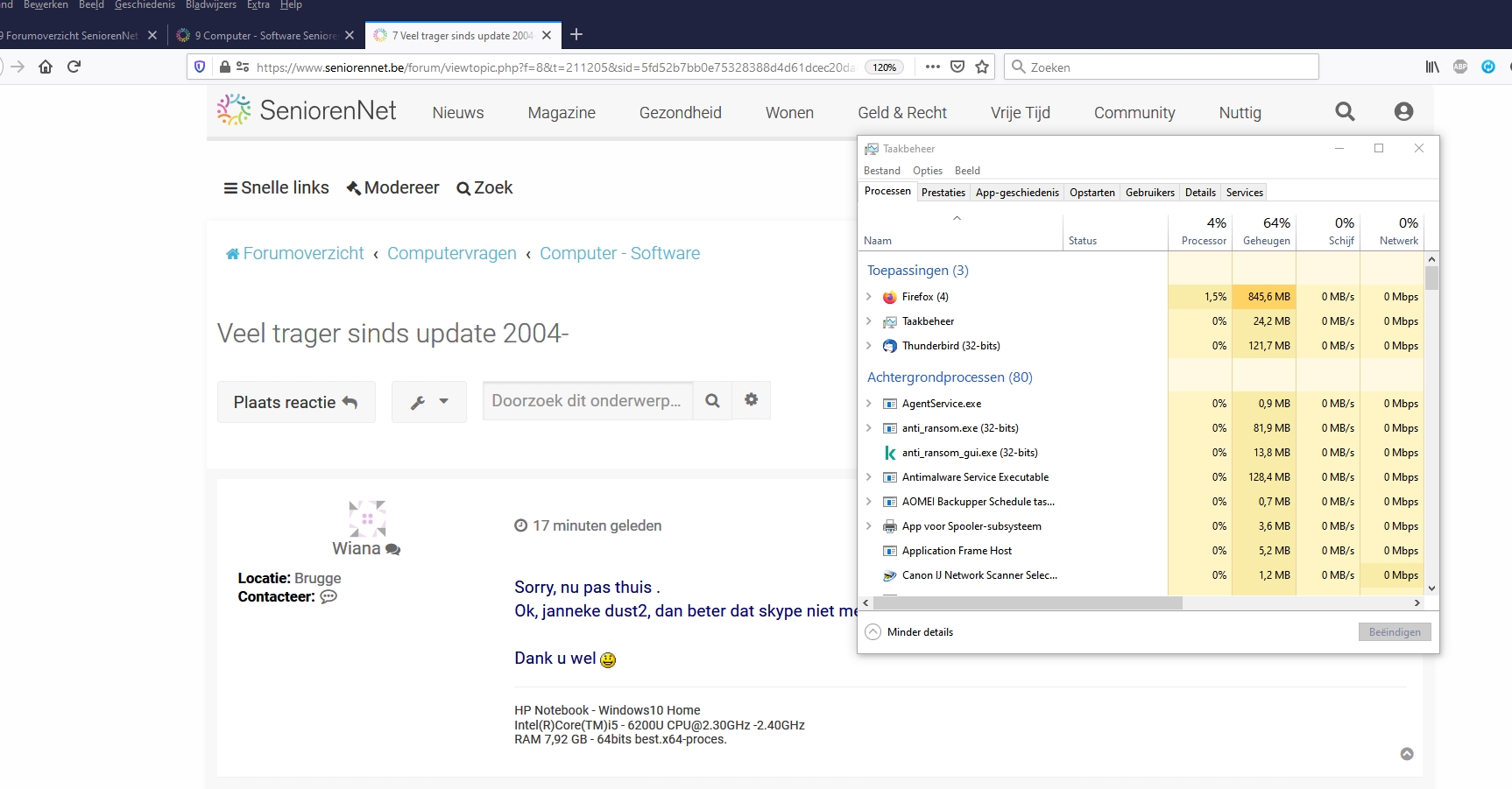Reload the page with refresh icon
The image size is (1512, 789).
pos(74,67)
